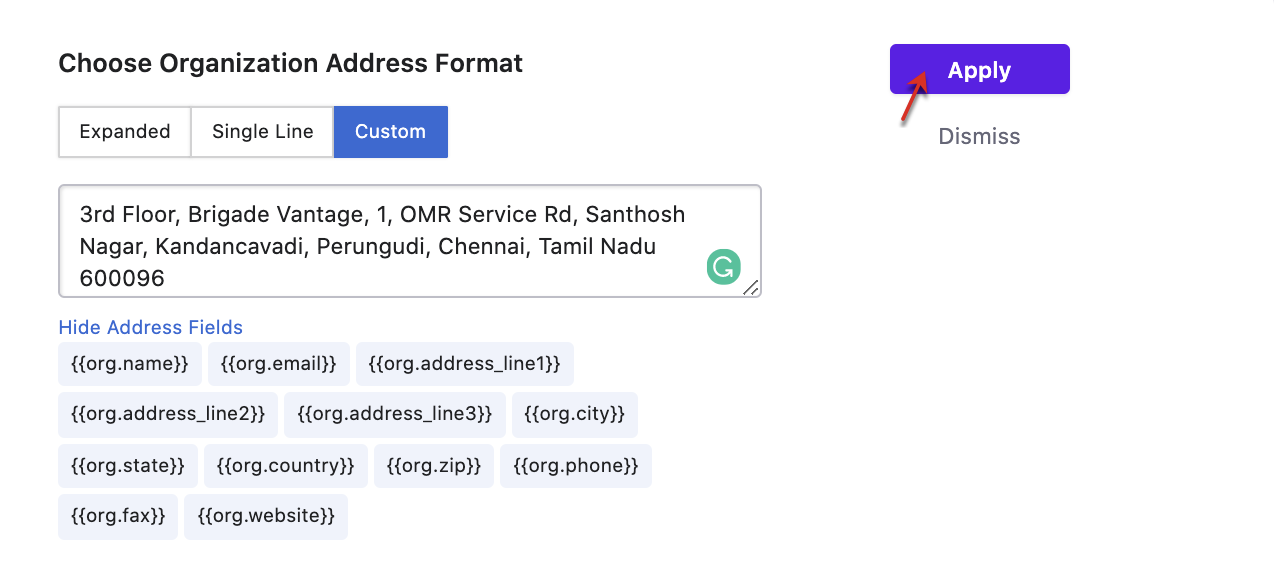Add the {{org.website}} tag
This screenshot has width=1274, height=578.
[x=266, y=517]
